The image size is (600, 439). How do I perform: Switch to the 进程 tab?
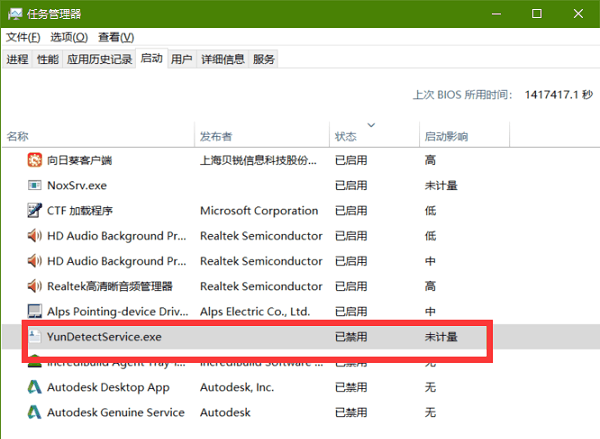tap(18, 59)
